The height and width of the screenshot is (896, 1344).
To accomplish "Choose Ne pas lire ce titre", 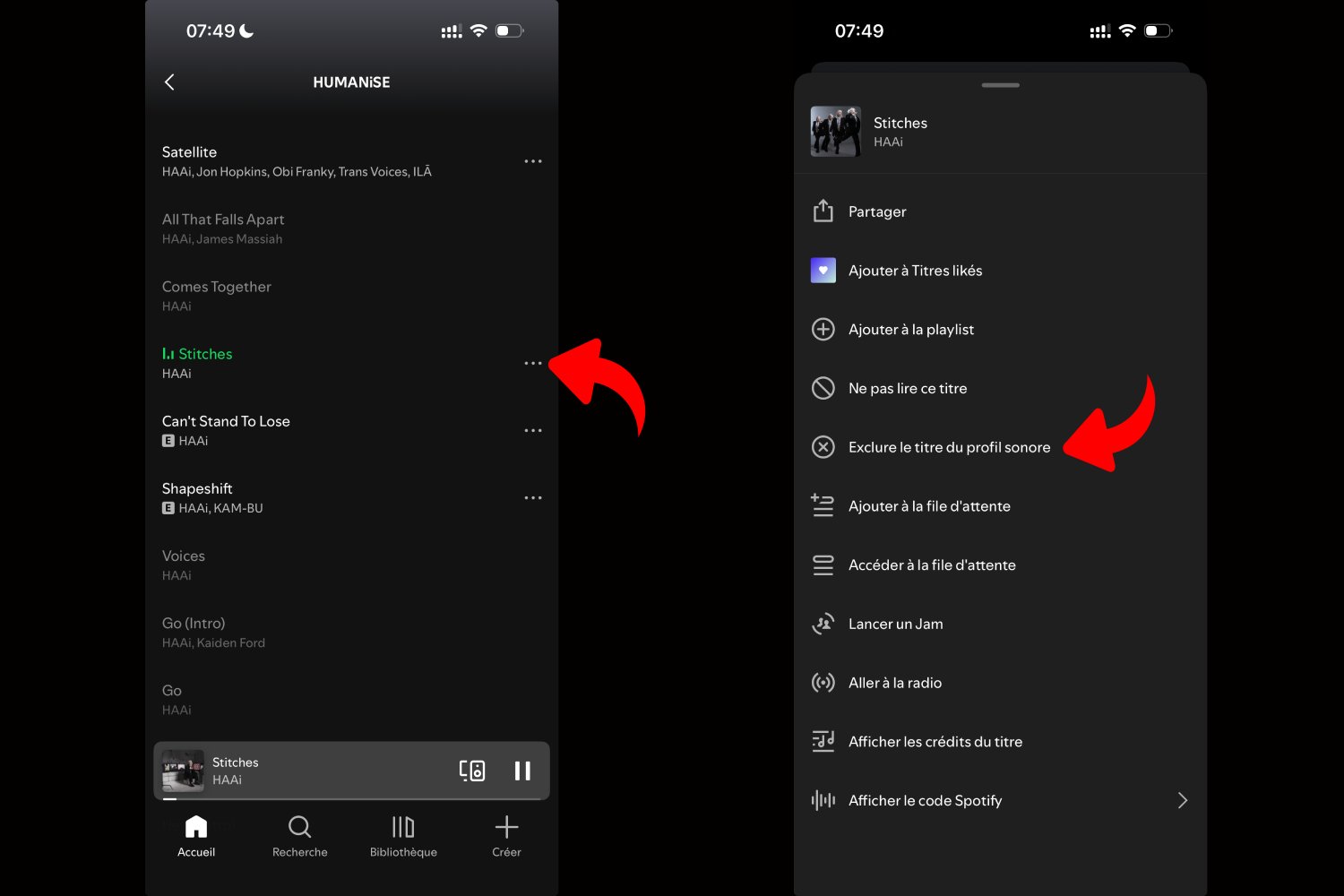I will coord(907,389).
